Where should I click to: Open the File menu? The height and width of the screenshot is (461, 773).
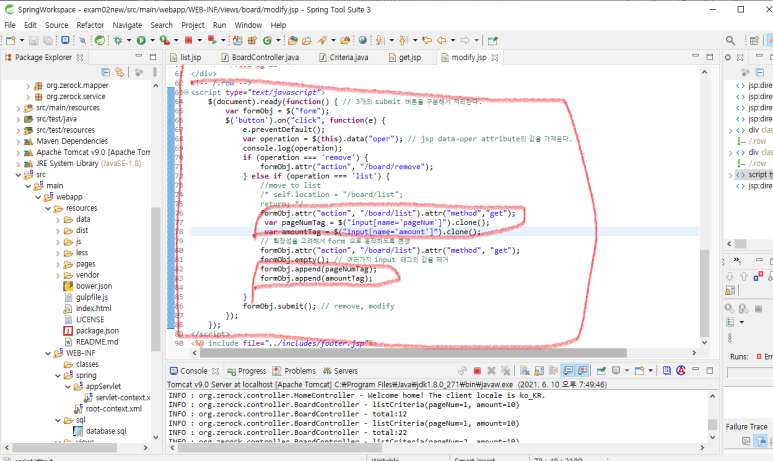[x=10, y=25]
